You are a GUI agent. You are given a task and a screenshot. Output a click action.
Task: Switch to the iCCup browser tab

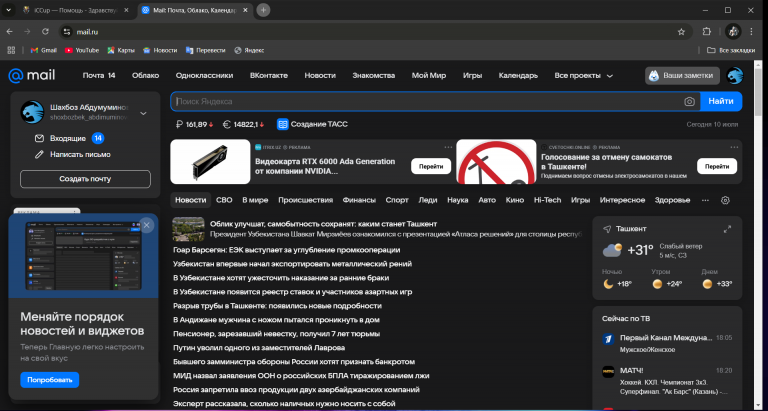[75, 10]
